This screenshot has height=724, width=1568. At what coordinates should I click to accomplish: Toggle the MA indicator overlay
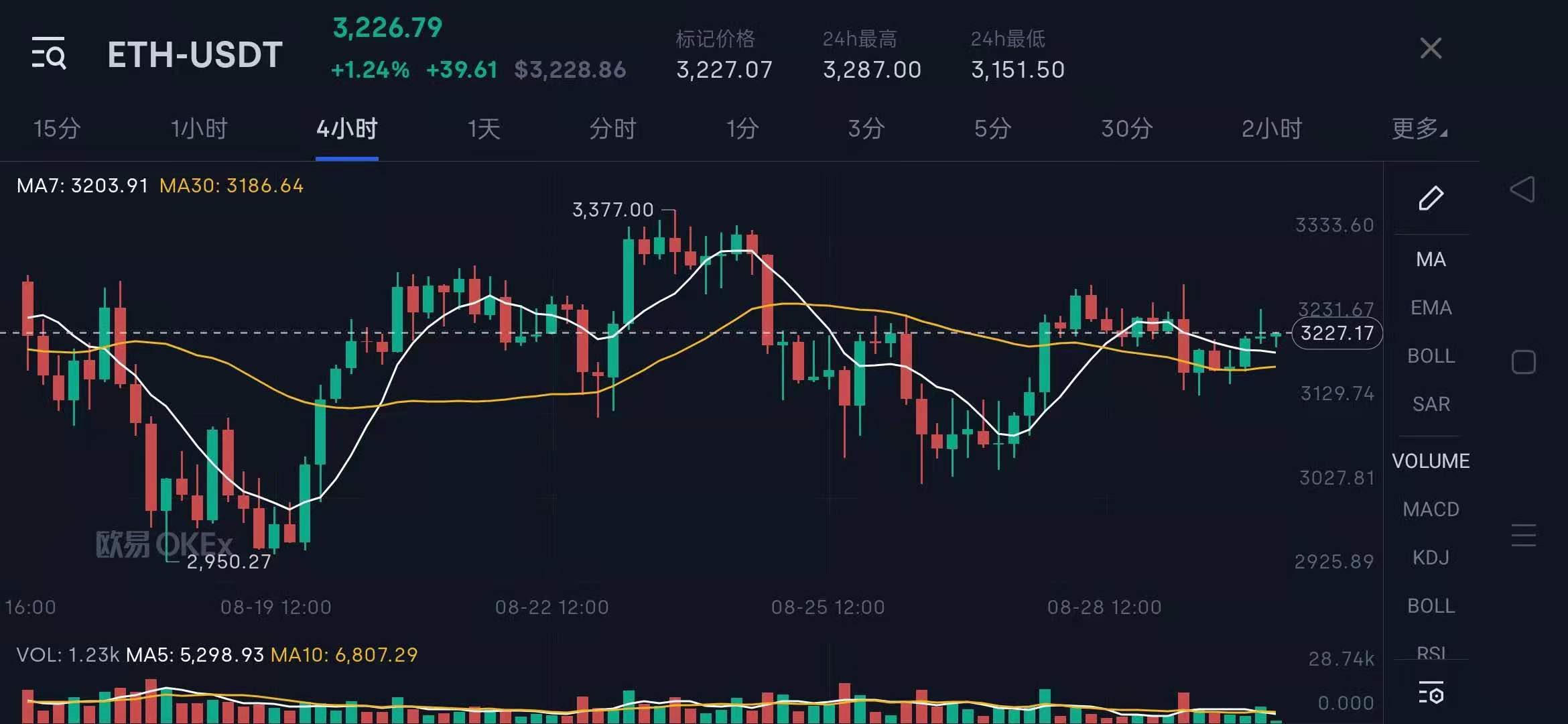(x=1431, y=259)
